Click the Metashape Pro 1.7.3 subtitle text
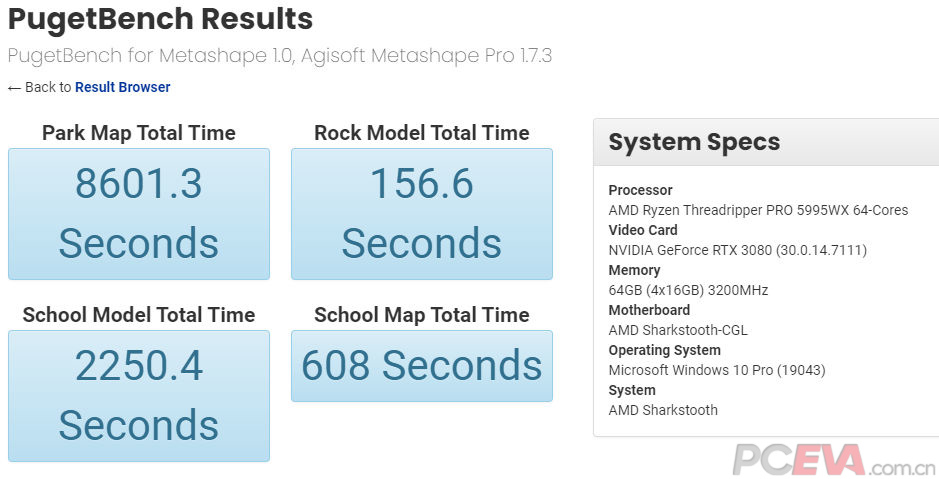This screenshot has width=939, height=479. pyautogui.click(x=279, y=55)
